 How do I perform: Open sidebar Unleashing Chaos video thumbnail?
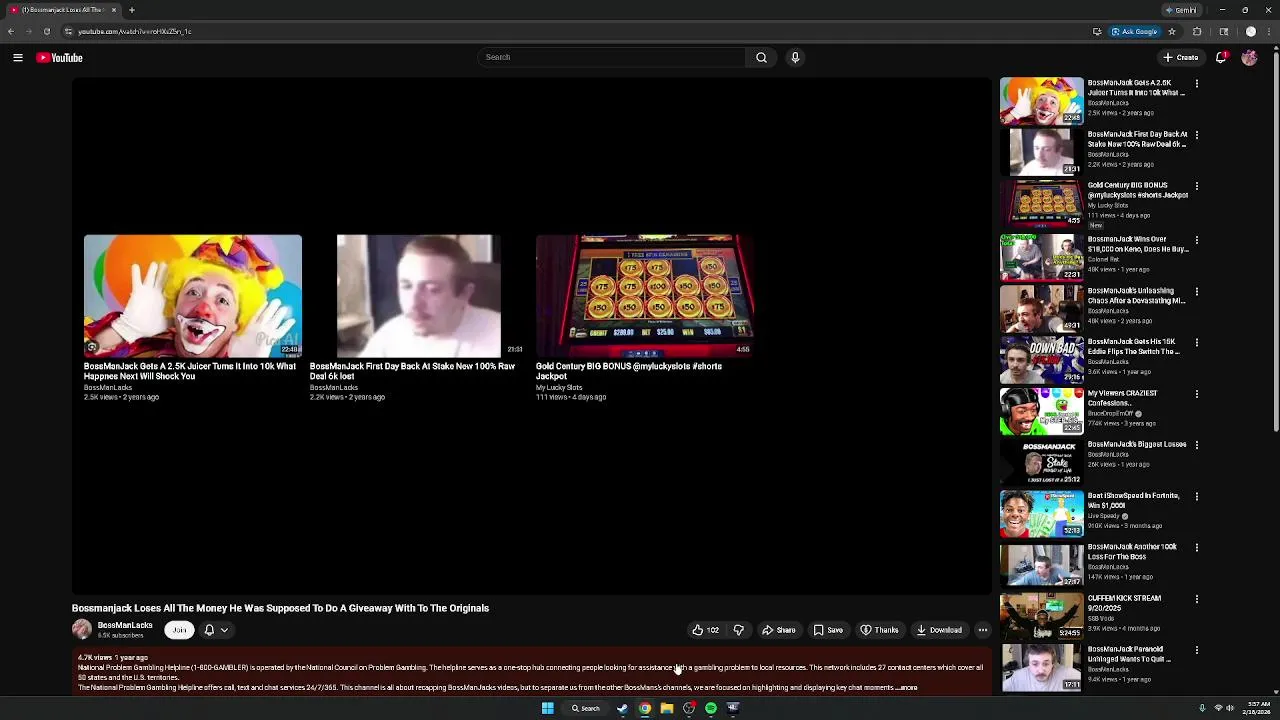[x=1041, y=308]
